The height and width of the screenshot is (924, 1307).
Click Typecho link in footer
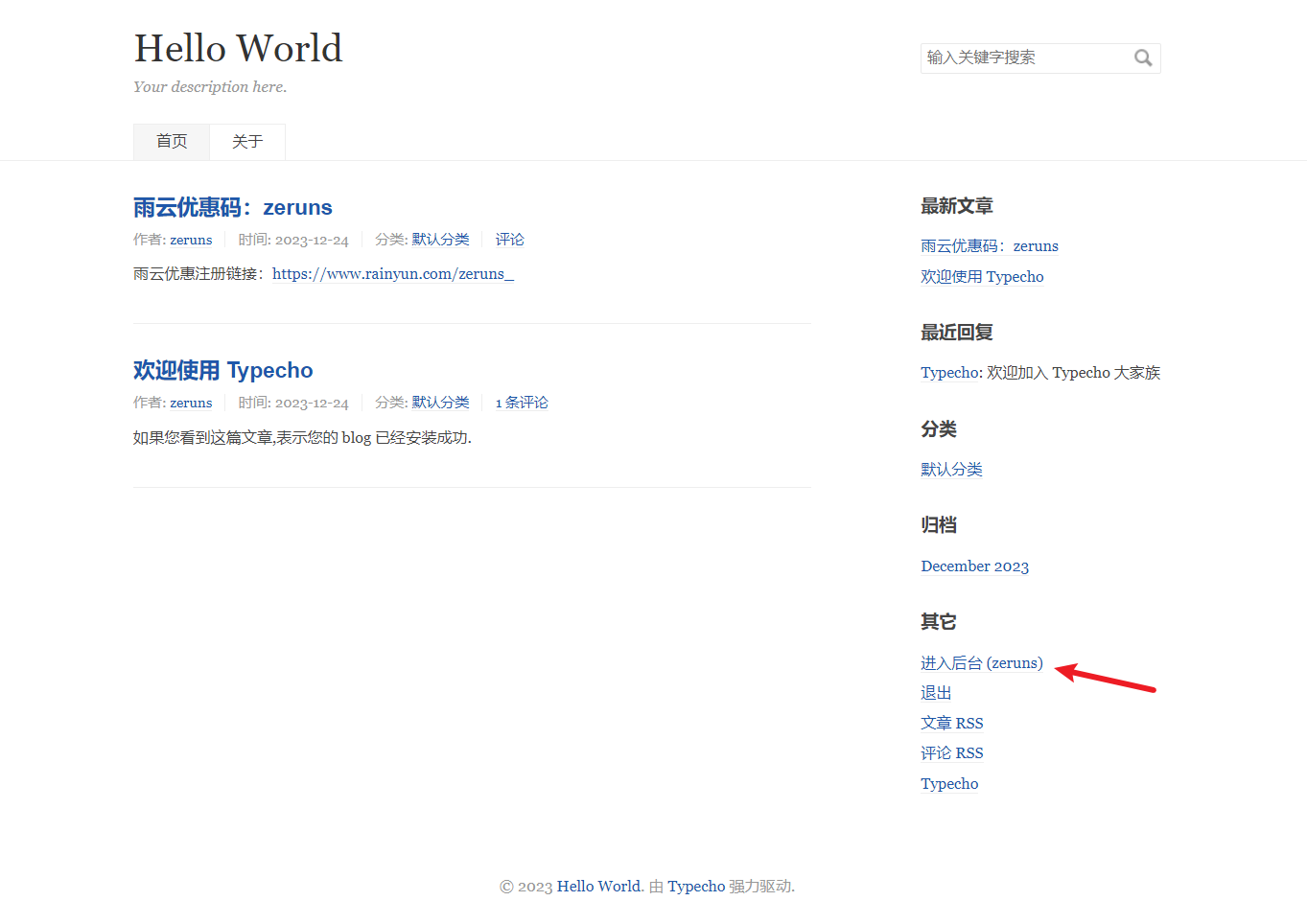(x=696, y=887)
